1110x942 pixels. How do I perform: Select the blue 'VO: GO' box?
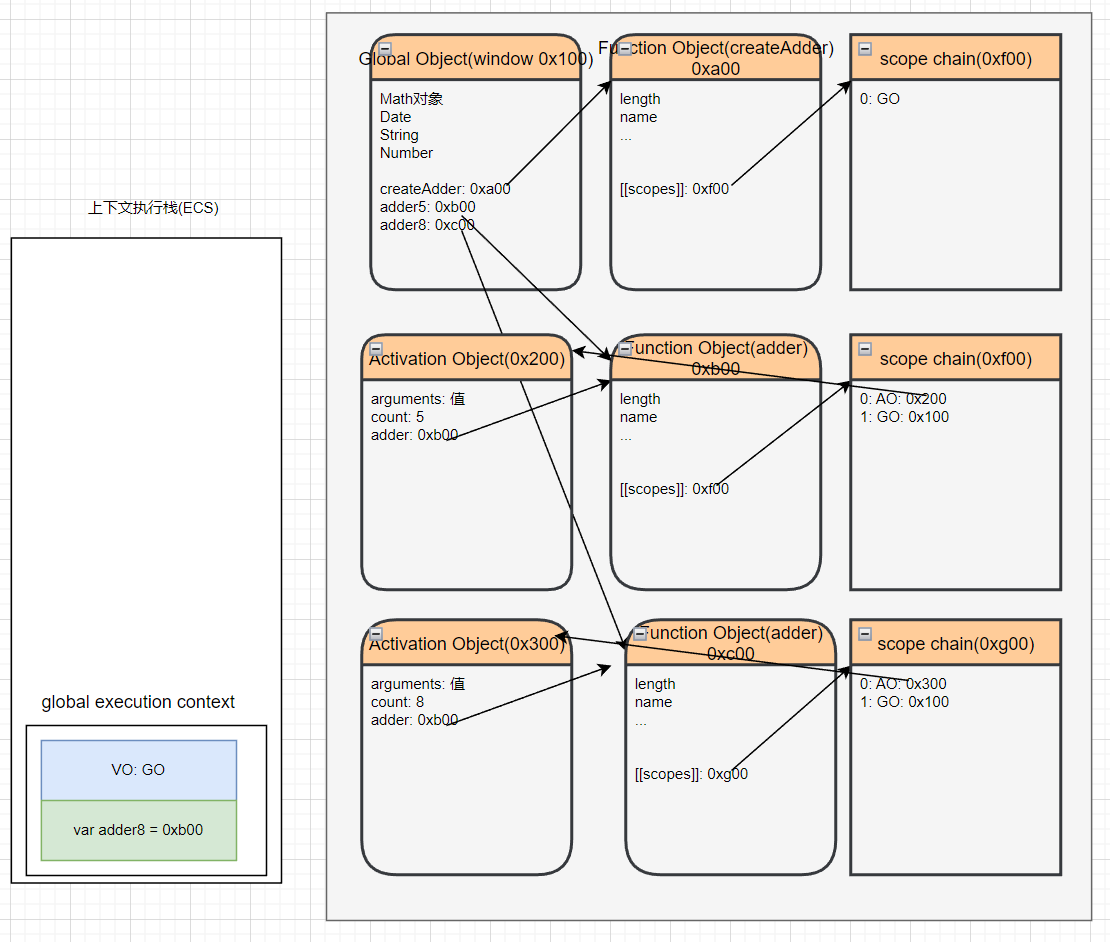pos(138,770)
